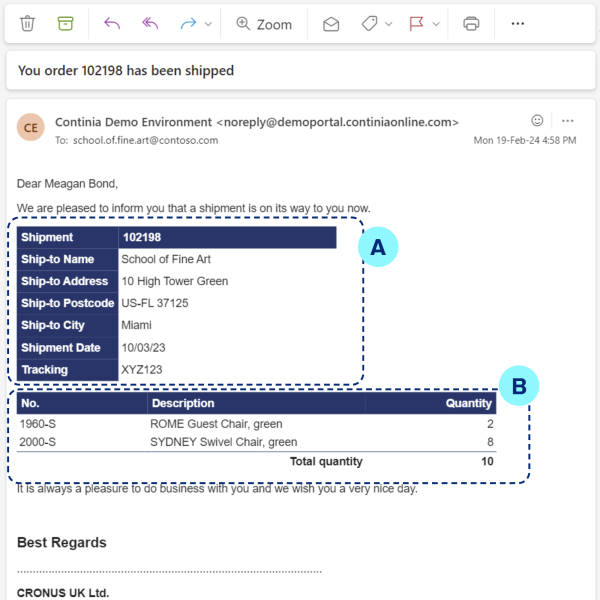Click the 'No.' column header
This screenshot has width=600, height=600.
82,403
